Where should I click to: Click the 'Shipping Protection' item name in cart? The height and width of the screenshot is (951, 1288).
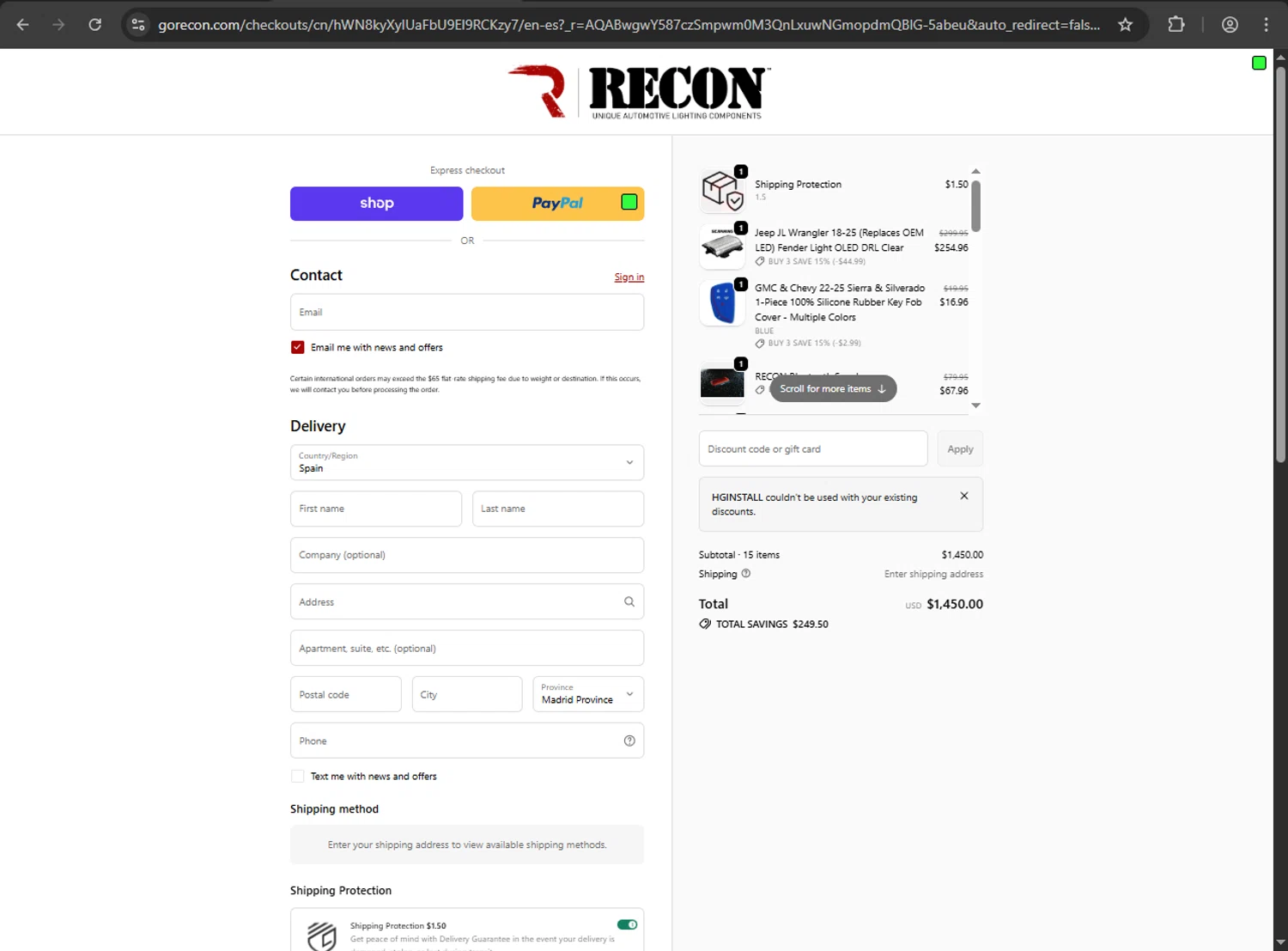(798, 185)
